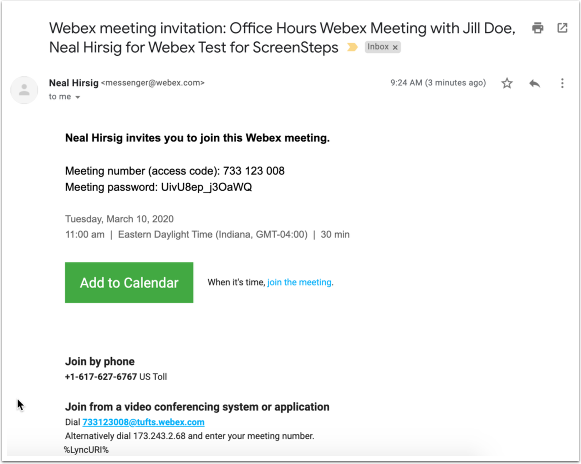The height and width of the screenshot is (464, 581).
Task: Open the 'join the meeting' link
Action: [x=299, y=282]
